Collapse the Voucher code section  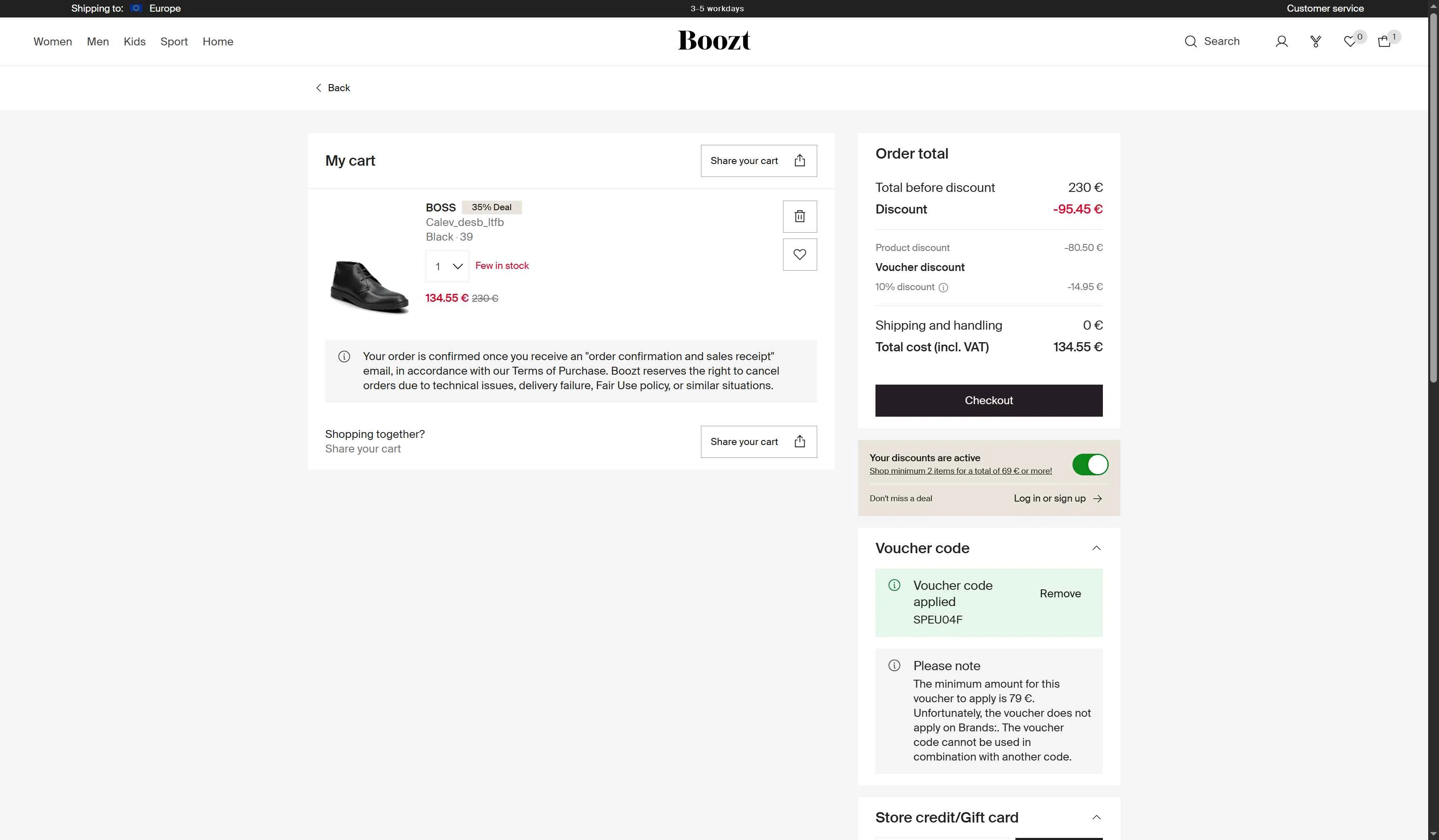1096,548
